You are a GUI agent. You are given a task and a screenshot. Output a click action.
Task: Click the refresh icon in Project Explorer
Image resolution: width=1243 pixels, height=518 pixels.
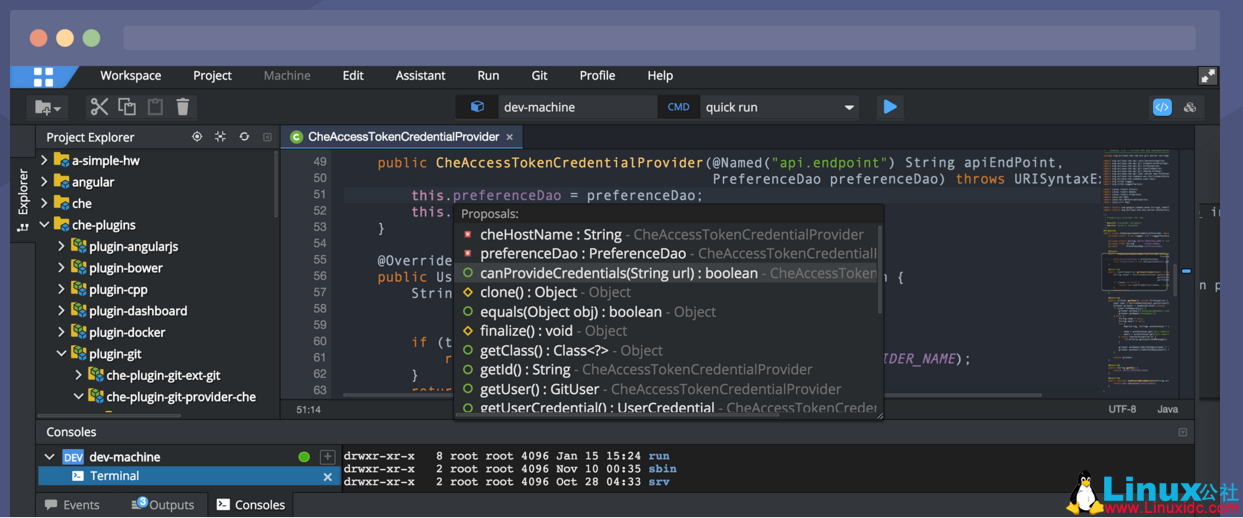tap(244, 137)
